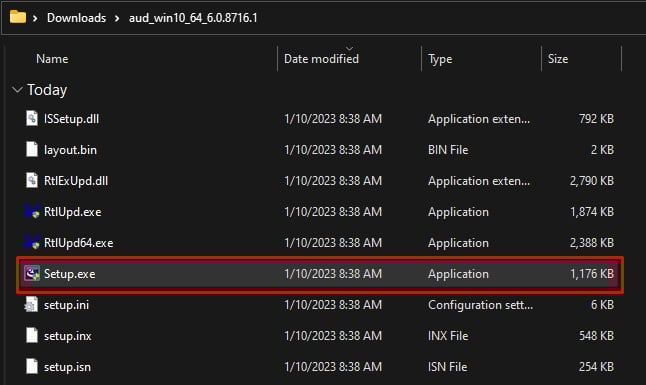Screen dimensions: 646x385
Task: Open the chevron after Downloads in breadcrumb
Action: pos(117,18)
